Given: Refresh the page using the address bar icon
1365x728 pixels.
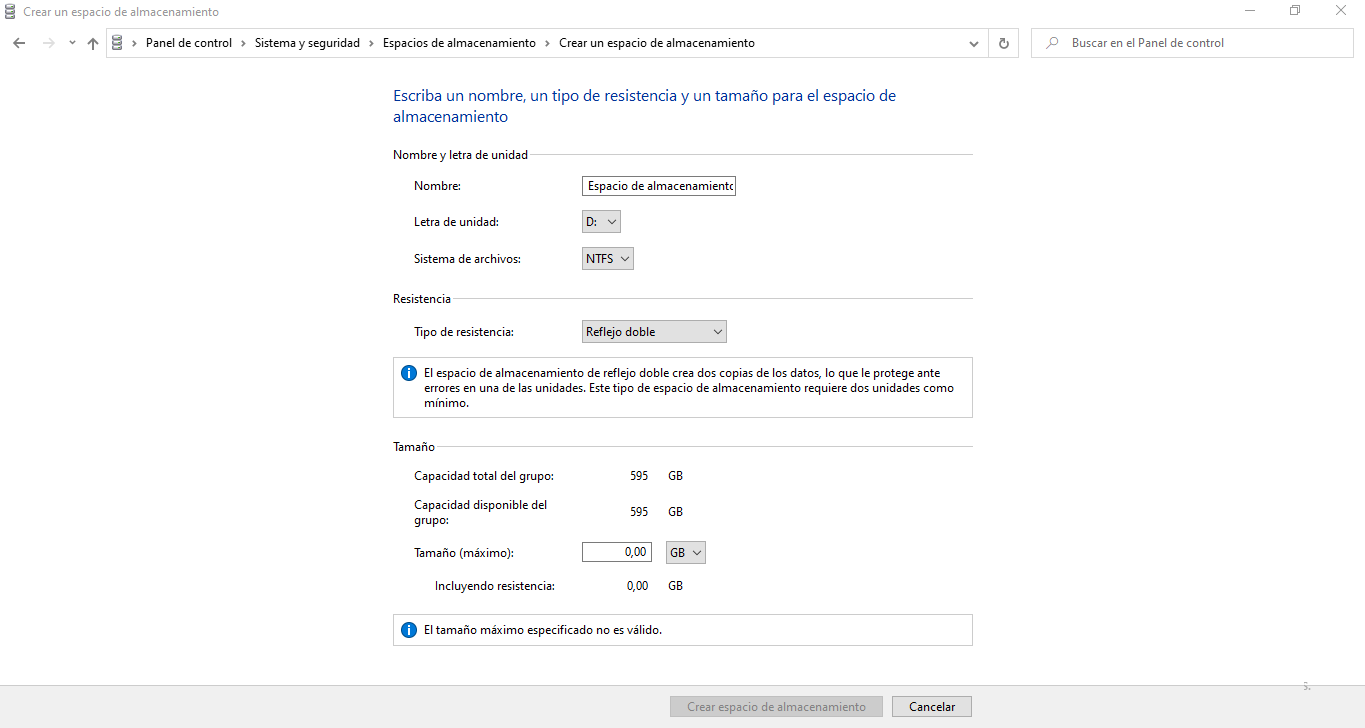Looking at the screenshot, I should tap(1004, 43).
